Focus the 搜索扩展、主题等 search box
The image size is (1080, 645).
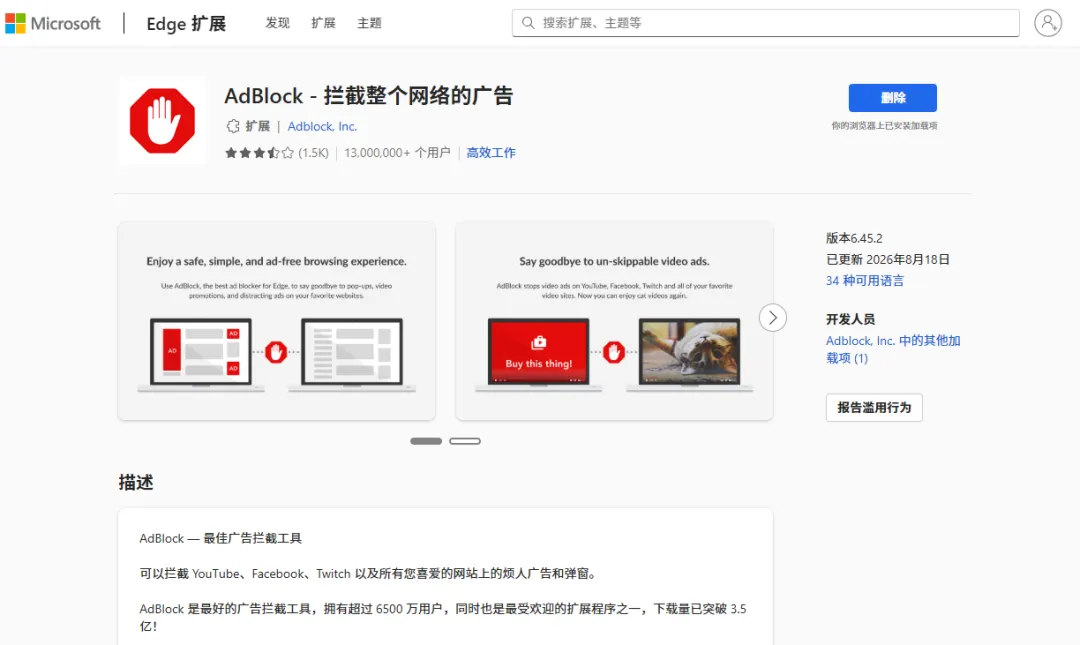[x=765, y=23]
